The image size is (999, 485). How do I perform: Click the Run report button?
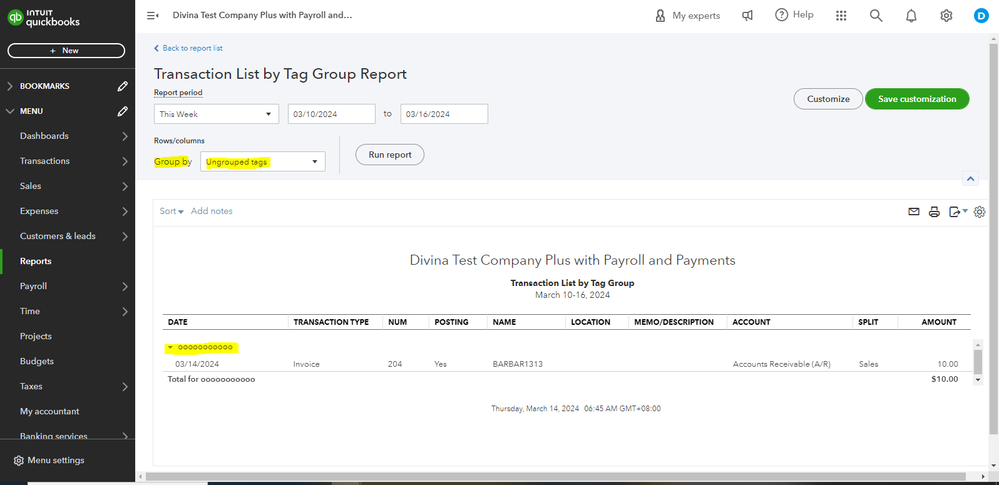pyautogui.click(x=389, y=155)
